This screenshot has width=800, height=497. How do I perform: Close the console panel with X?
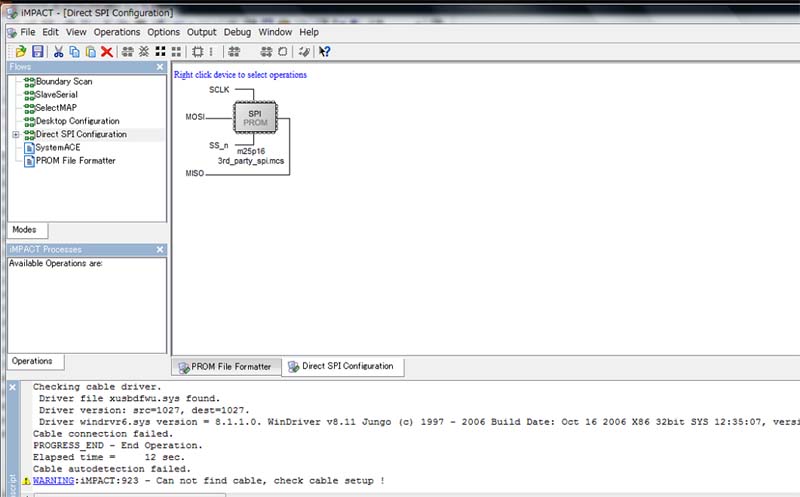pyautogui.click(x=13, y=387)
